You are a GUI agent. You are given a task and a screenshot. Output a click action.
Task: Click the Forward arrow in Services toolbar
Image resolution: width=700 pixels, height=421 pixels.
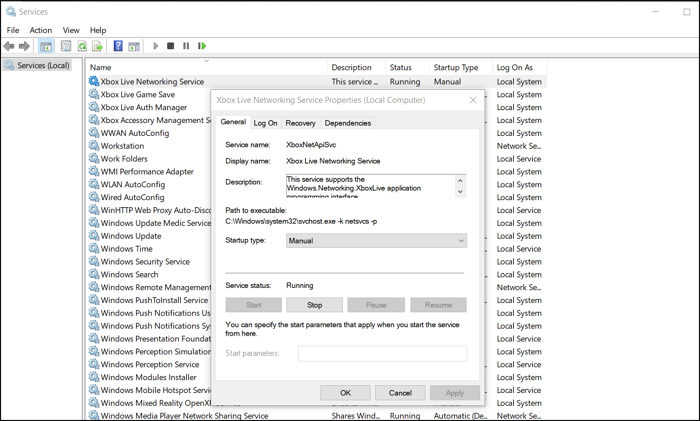[25, 46]
